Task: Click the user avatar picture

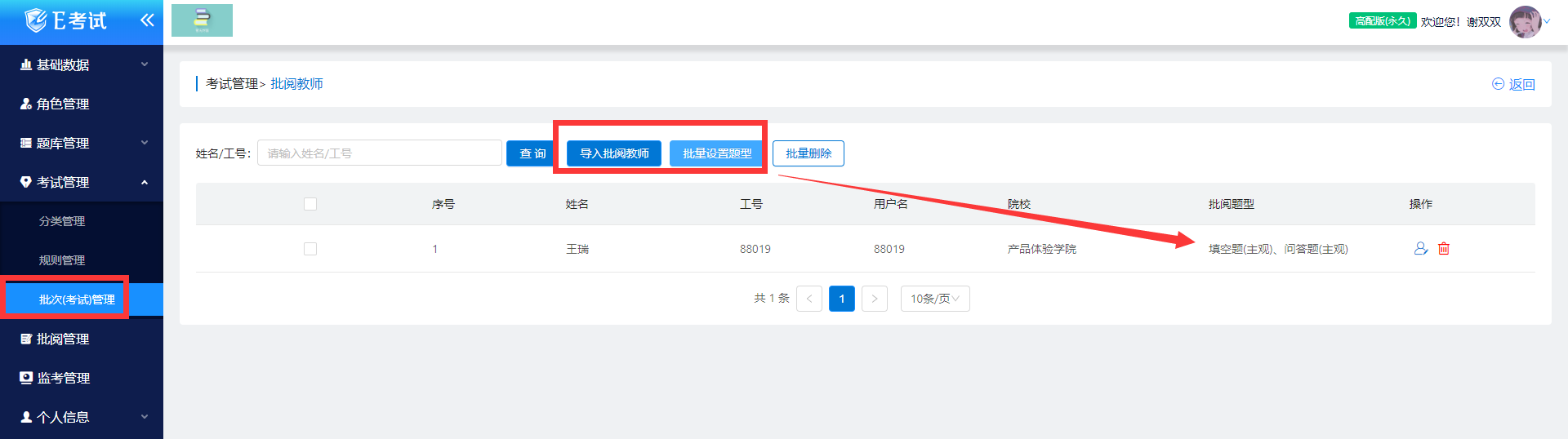Action: 1525,22
